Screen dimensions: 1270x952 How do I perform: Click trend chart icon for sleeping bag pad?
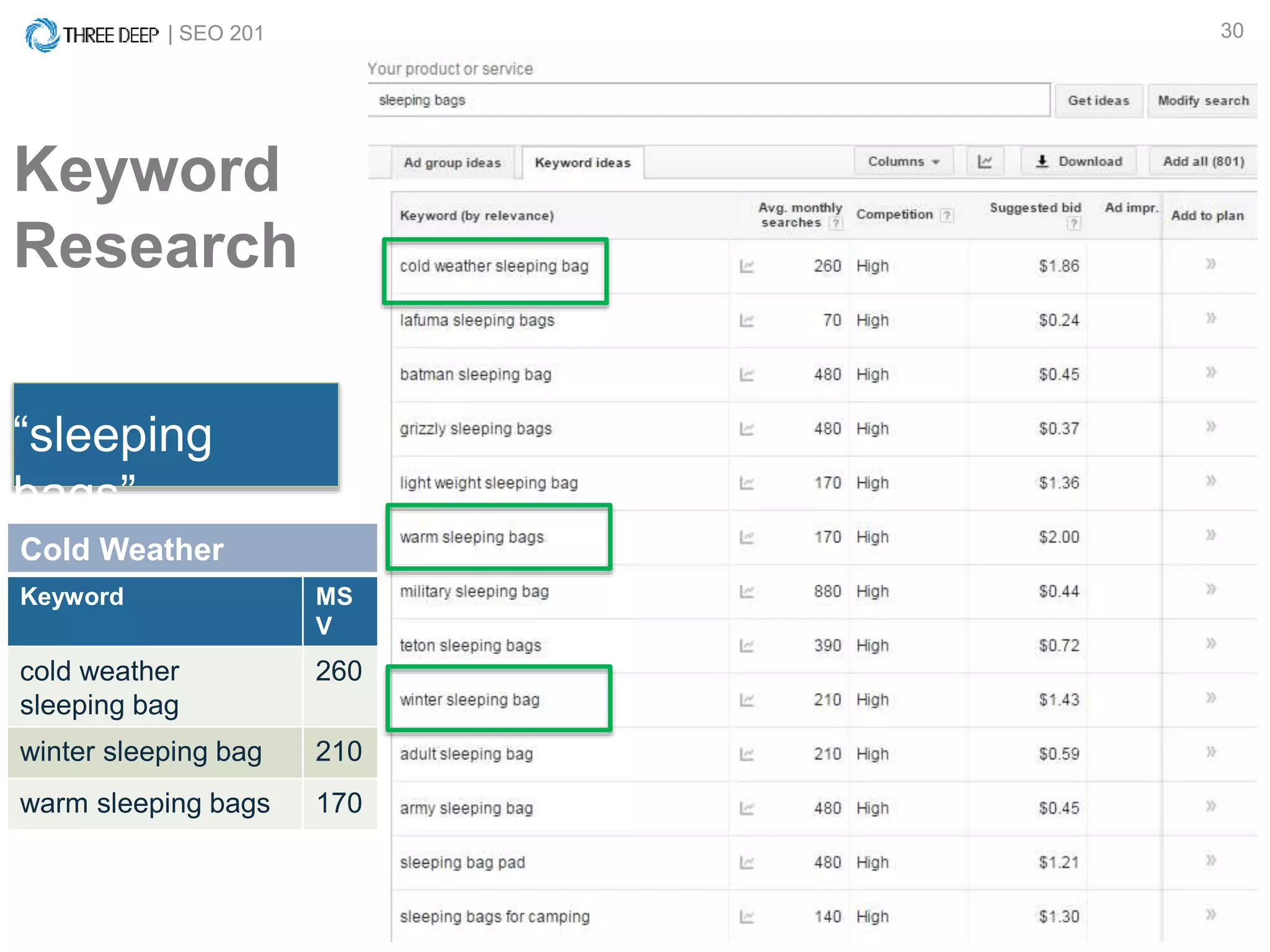pyautogui.click(x=747, y=863)
